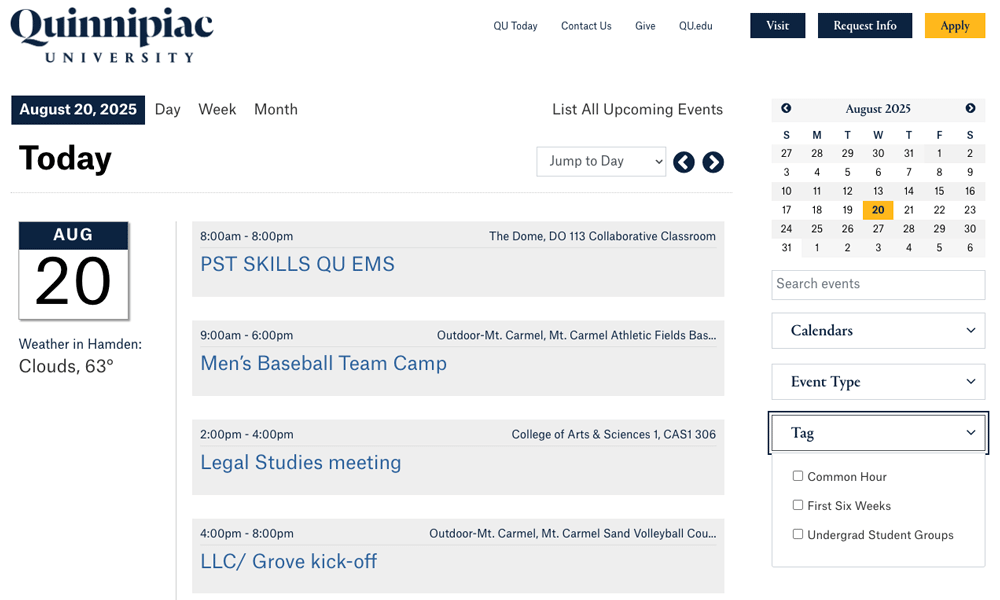
Task: Open the PST SKILLS QU EMS event
Action: [x=298, y=264]
